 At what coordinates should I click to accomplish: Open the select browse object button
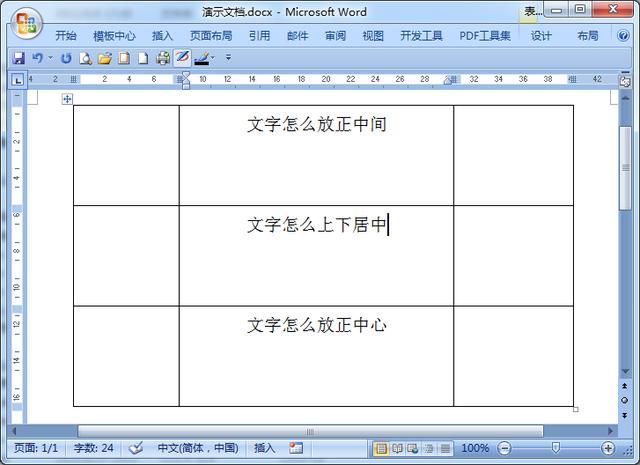[625, 400]
